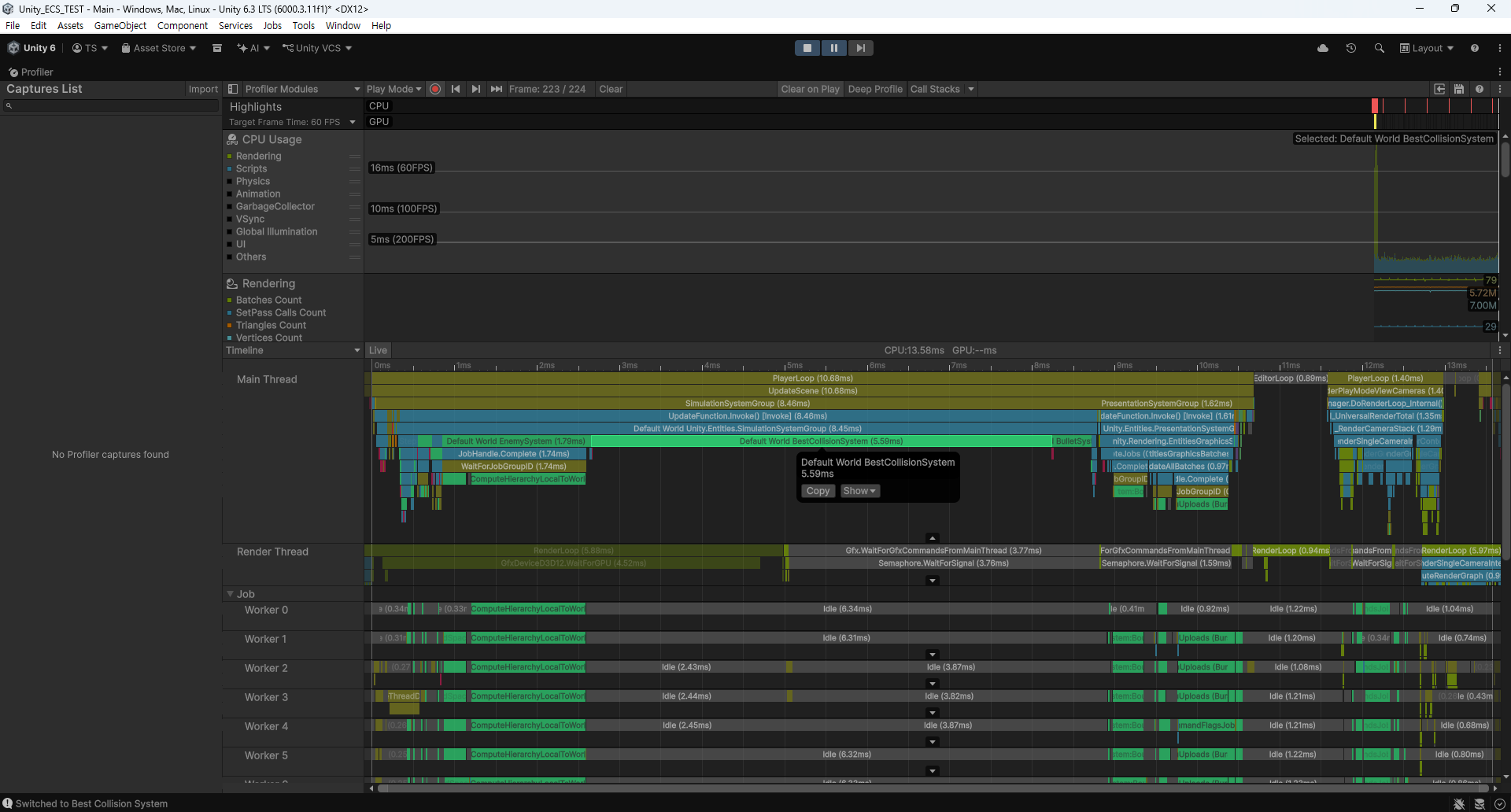Open the Window menu
The width and height of the screenshot is (1511, 812).
click(x=342, y=25)
